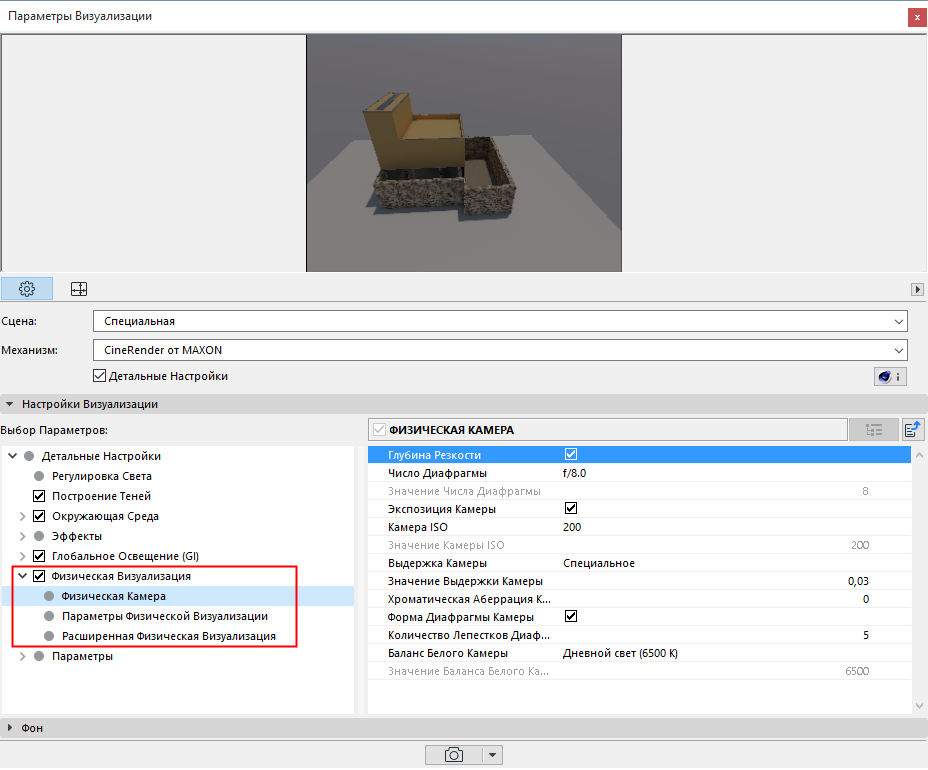Screen dimensions: 928x770
Task: Select Параметры tree item
Action: [82, 656]
